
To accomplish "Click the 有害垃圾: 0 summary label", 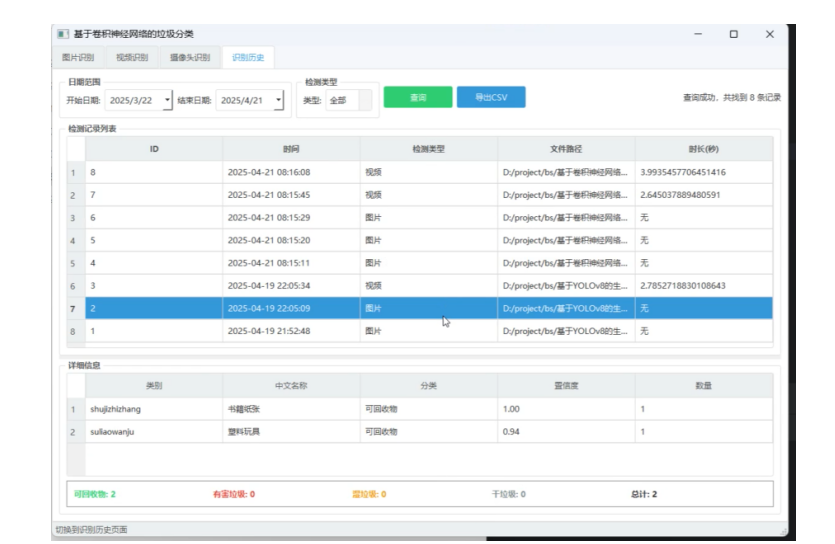I will (234, 494).
